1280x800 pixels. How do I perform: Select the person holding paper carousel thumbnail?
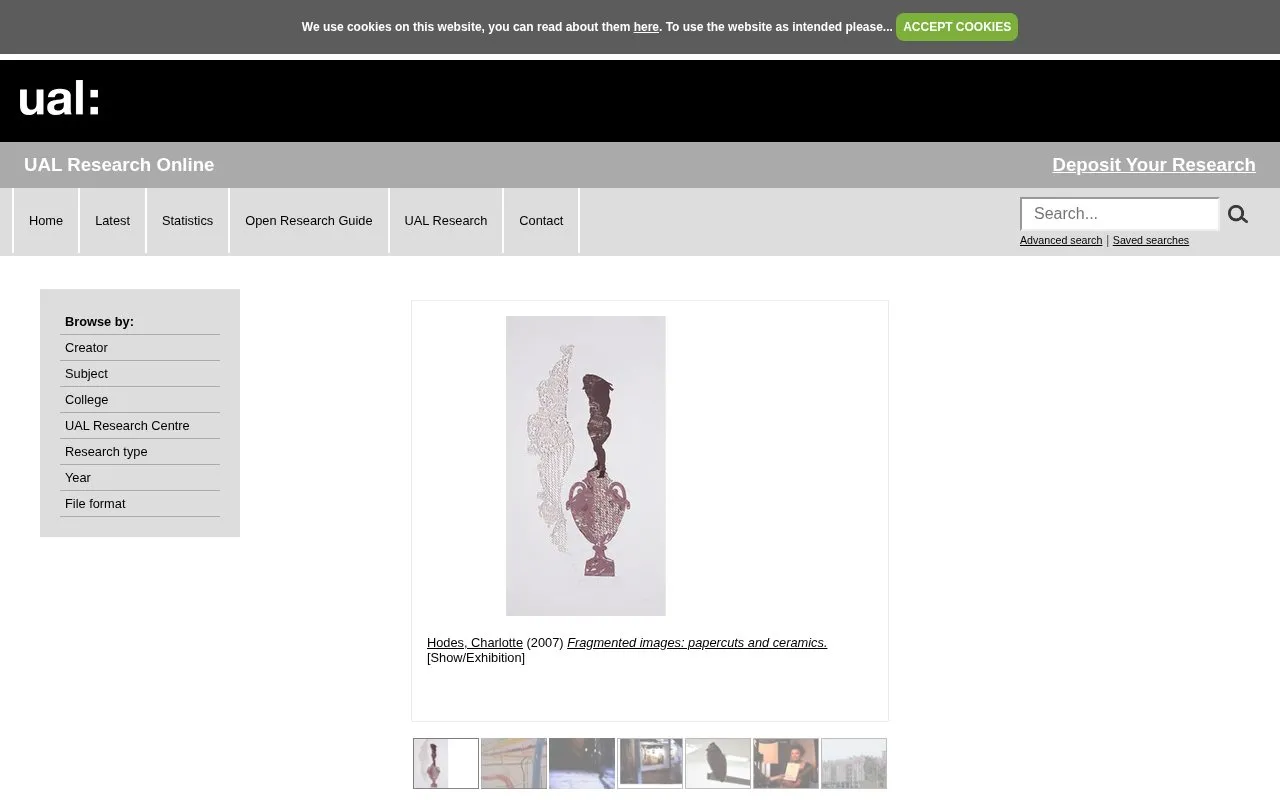pos(786,764)
